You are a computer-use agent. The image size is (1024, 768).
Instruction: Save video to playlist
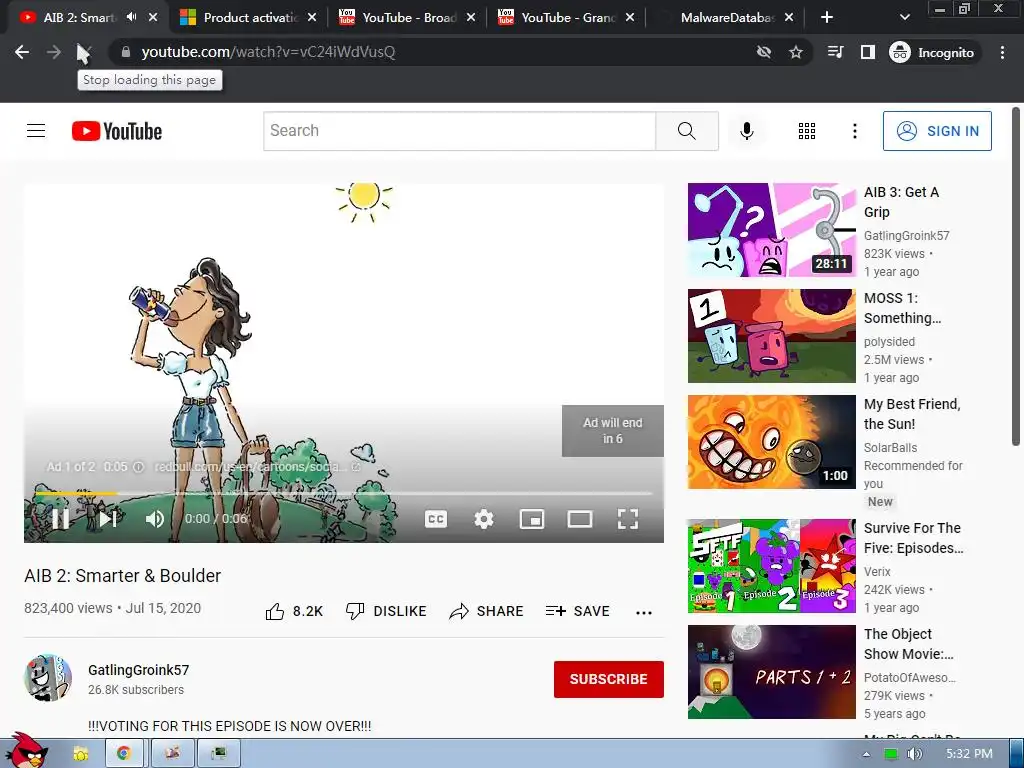[x=577, y=611]
